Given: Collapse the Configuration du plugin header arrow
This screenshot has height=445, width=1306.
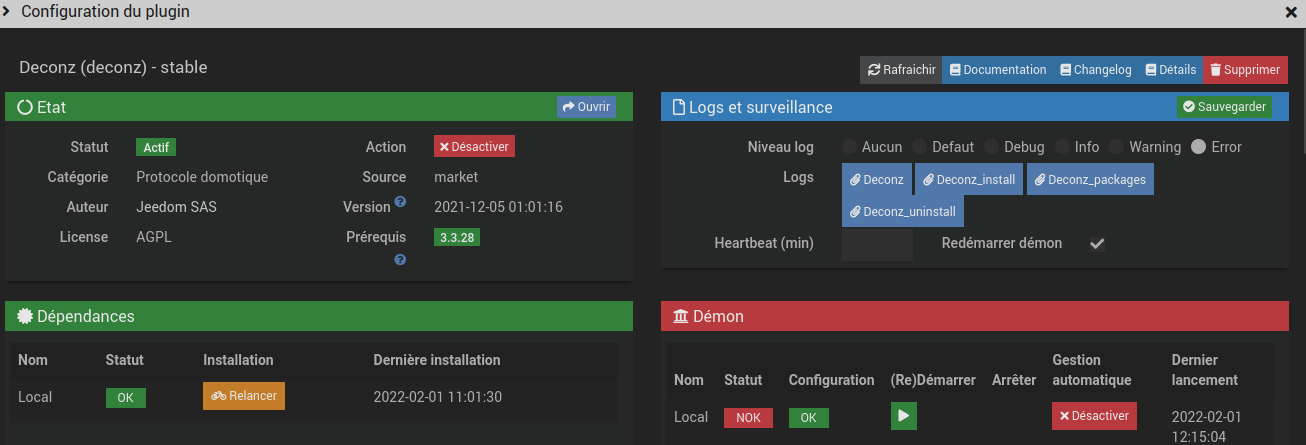Looking at the screenshot, I should [x=8, y=12].
